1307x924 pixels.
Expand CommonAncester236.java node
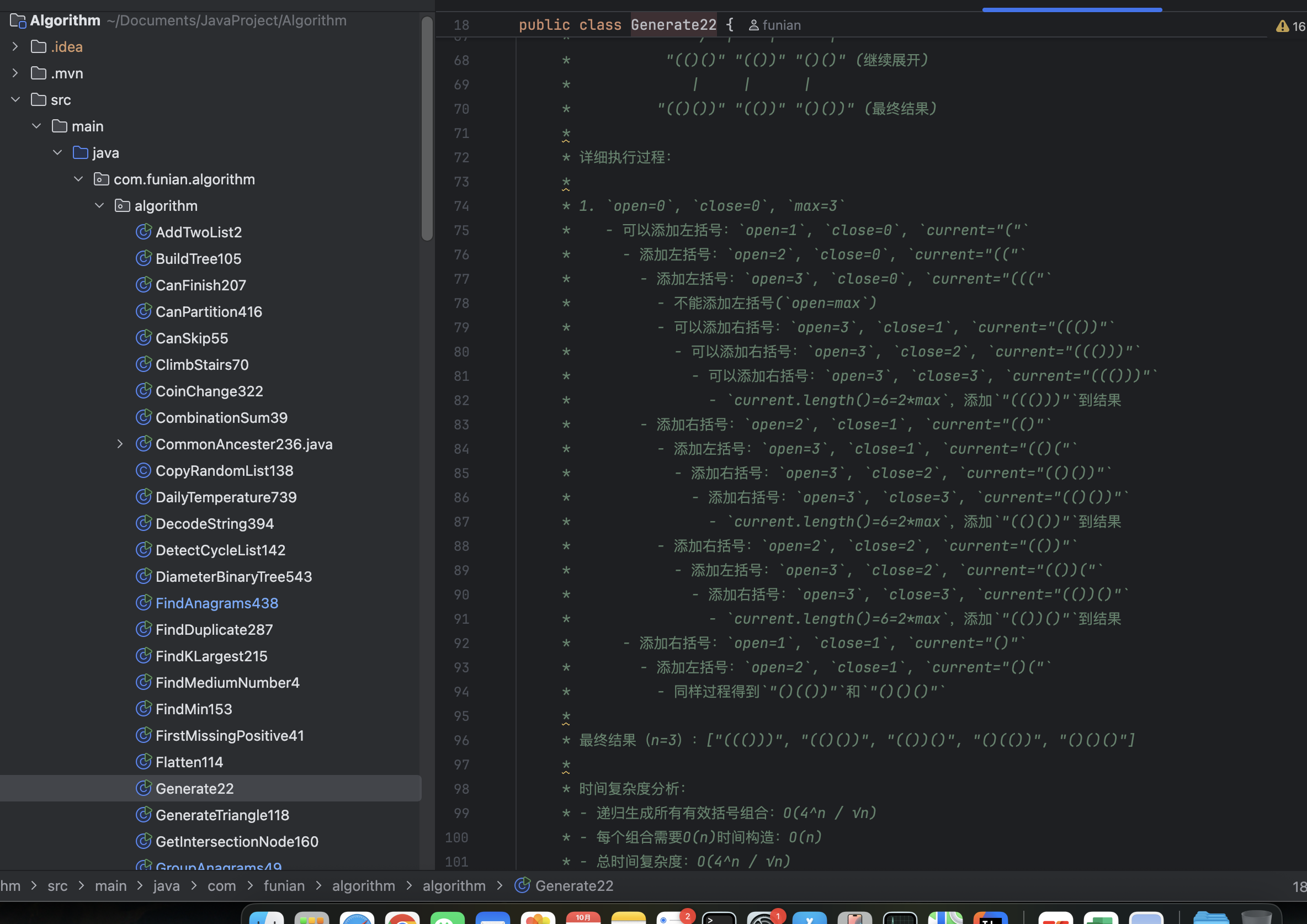pos(120,444)
